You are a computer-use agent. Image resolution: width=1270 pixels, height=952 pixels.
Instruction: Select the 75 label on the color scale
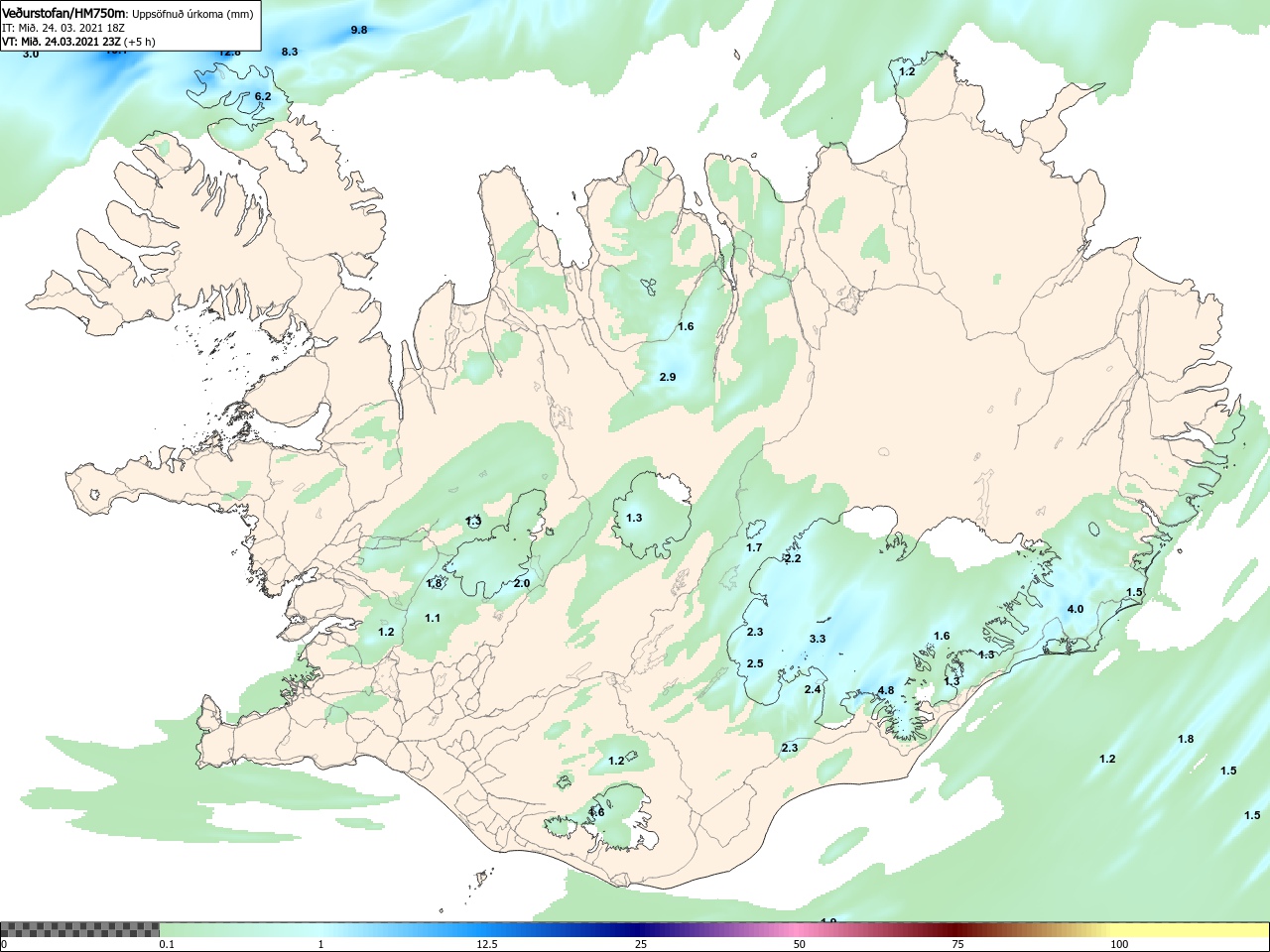tap(957, 944)
